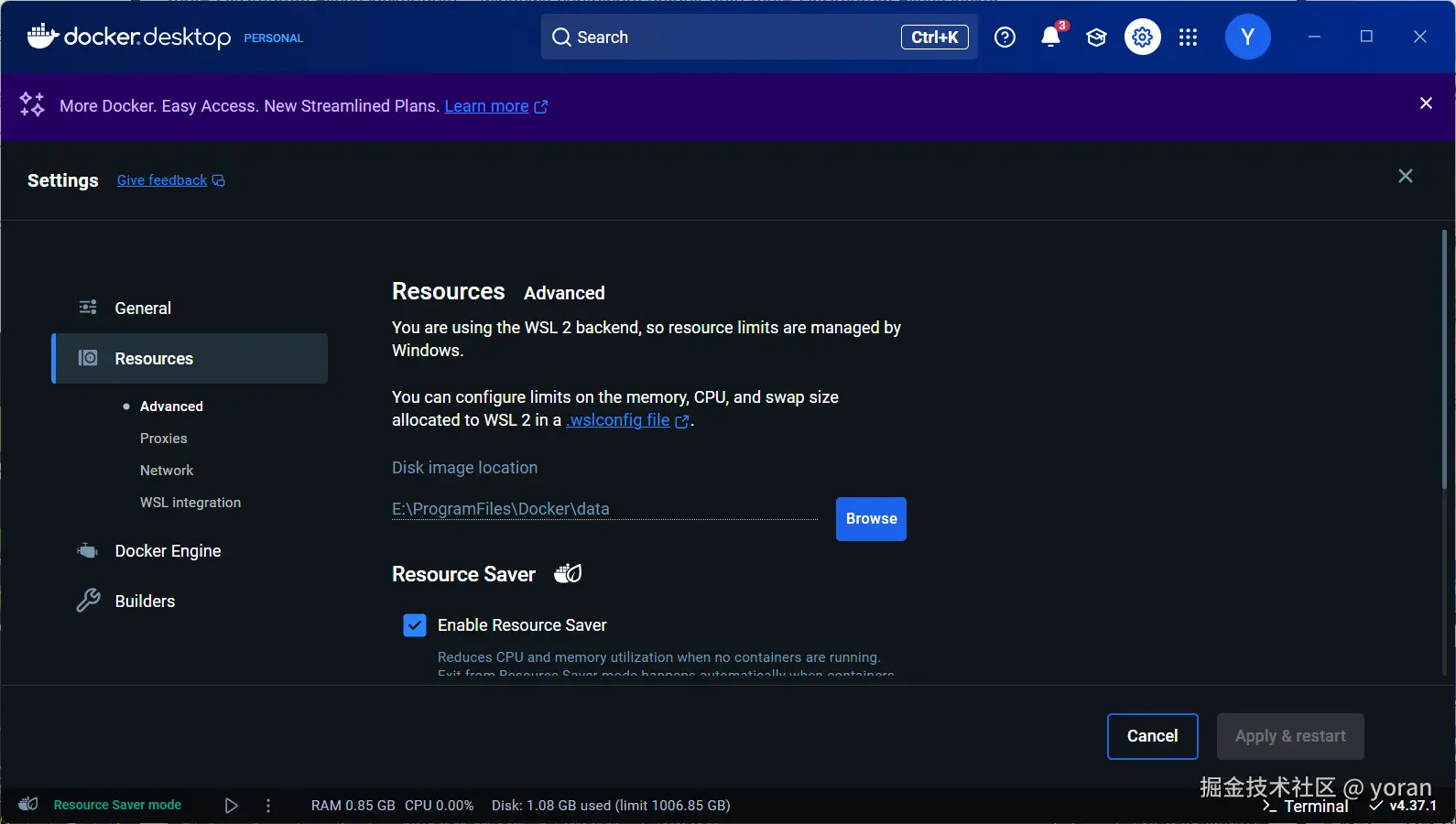The width and height of the screenshot is (1456, 824).
Task: Close the Docker Desktop window
Action: point(1419,37)
